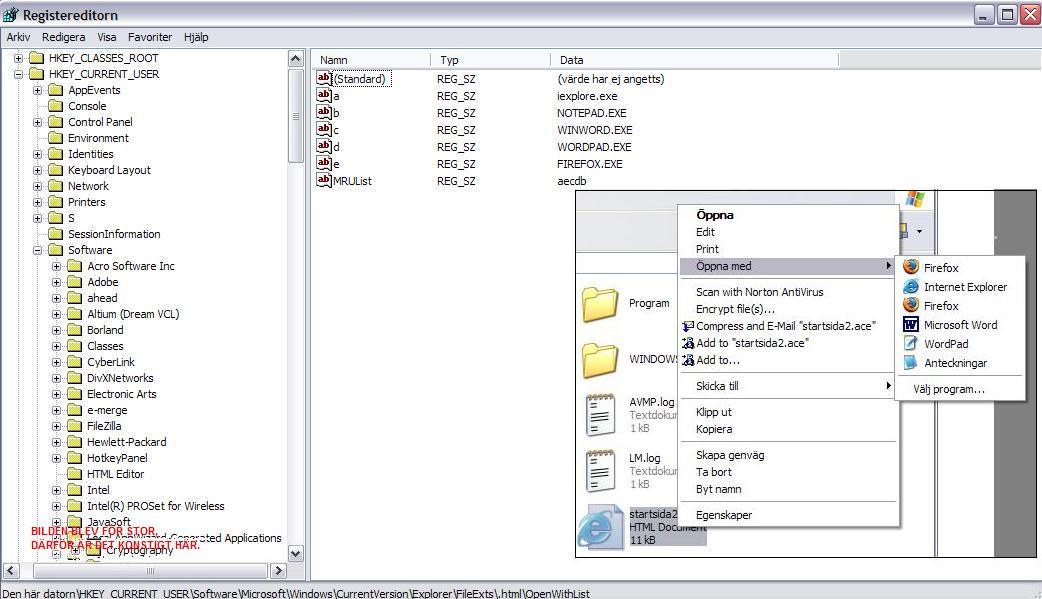This screenshot has width=1042, height=599.
Task: Click the LM.log text file icon
Action: pos(600,470)
